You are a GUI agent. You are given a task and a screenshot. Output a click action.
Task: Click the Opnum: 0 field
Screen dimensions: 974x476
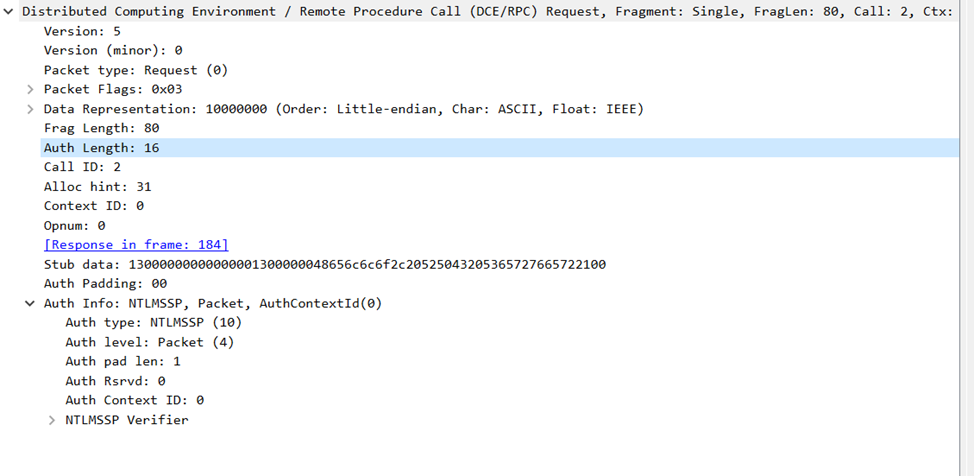coord(74,226)
